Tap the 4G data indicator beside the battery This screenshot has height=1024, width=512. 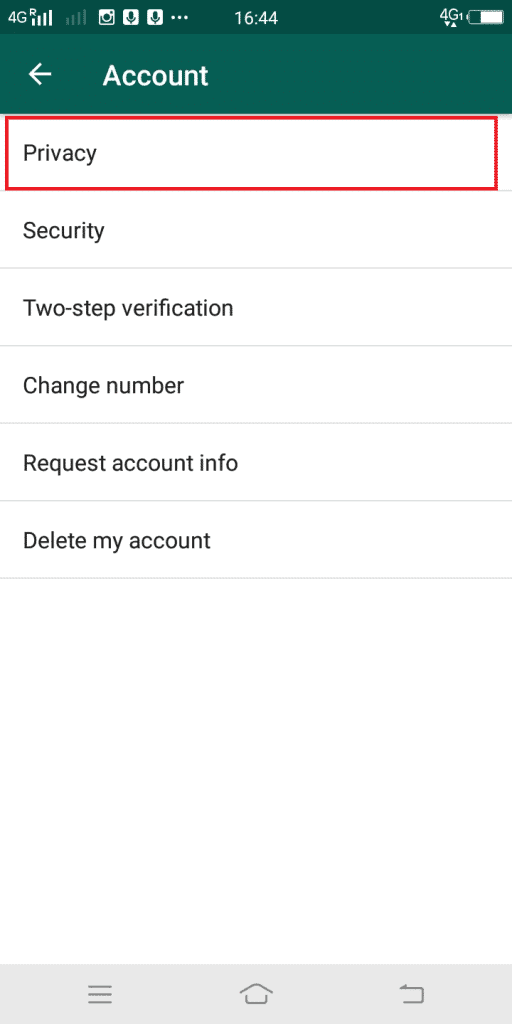(451, 17)
